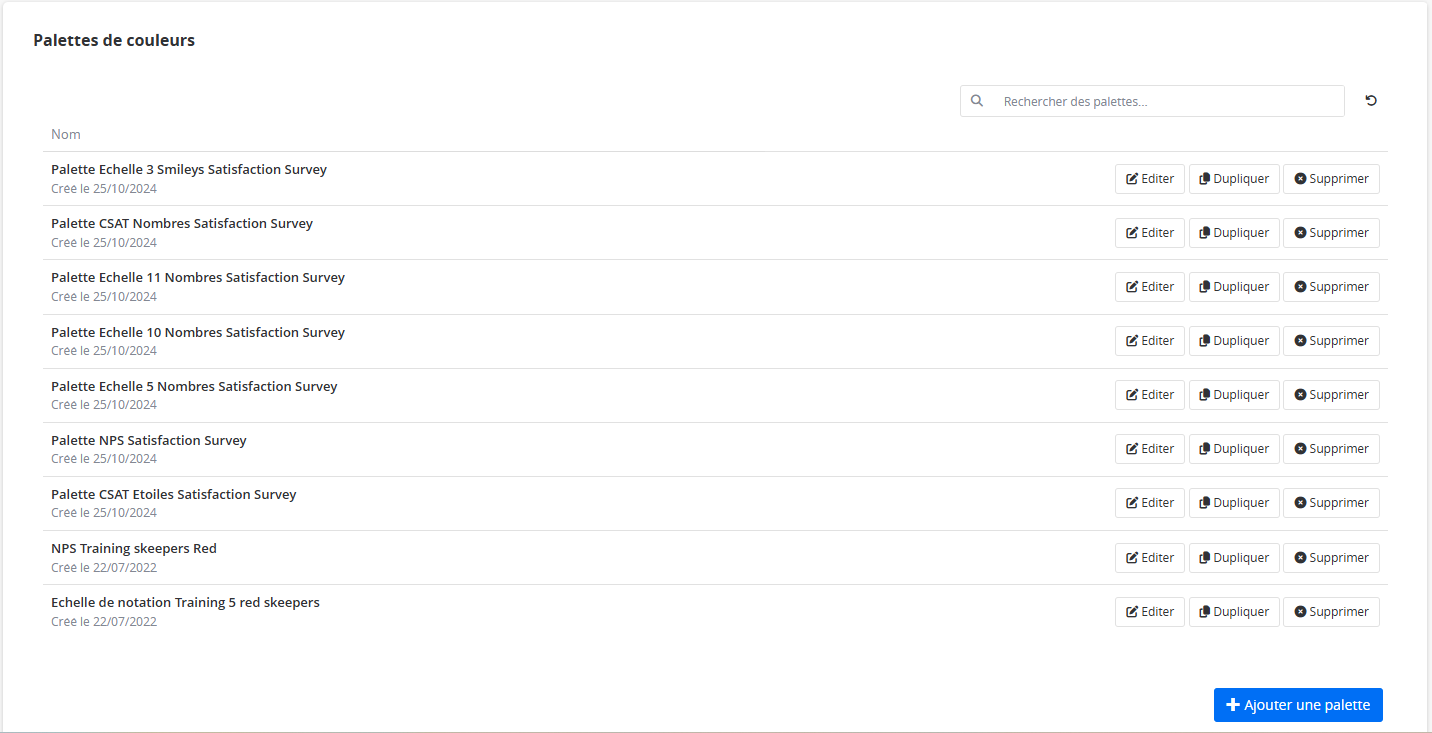
Task: Edit Palette CSAT Etoiles Satisfaction Survey
Action: 1150,503
